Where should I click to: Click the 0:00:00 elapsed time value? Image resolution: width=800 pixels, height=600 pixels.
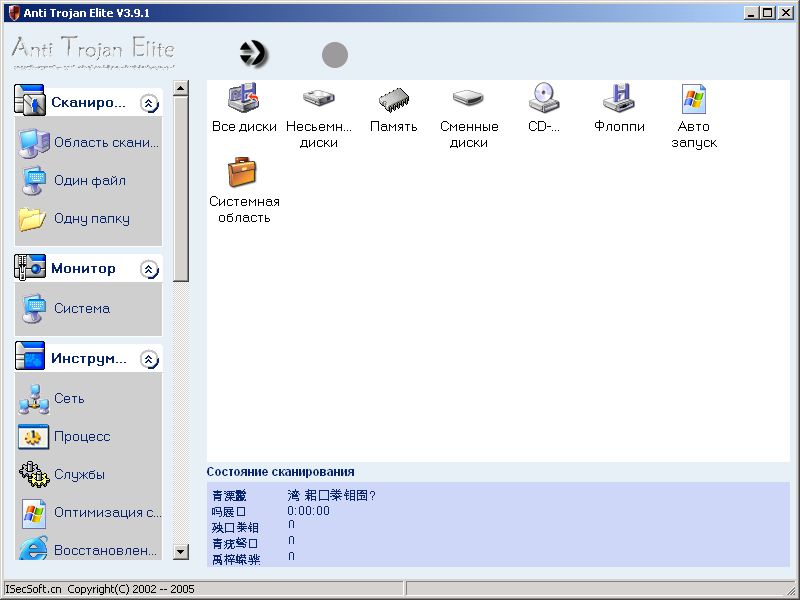point(308,511)
